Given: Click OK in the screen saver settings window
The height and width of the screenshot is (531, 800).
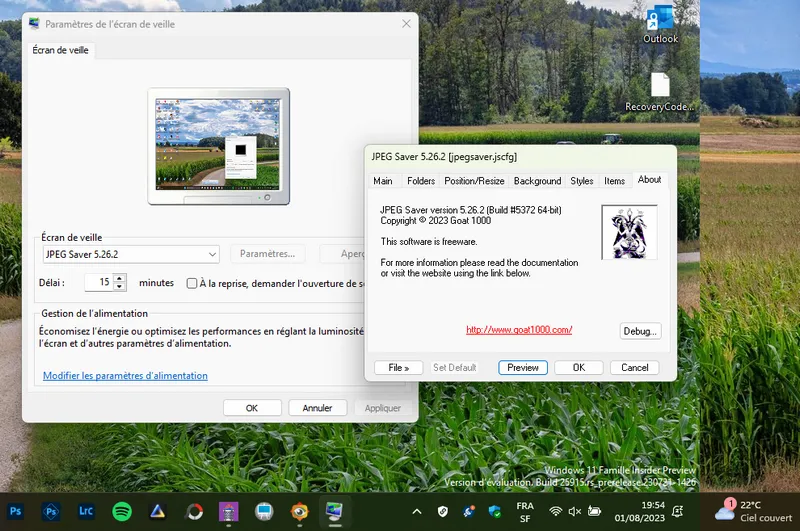Looking at the screenshot, I should [252, 408].
